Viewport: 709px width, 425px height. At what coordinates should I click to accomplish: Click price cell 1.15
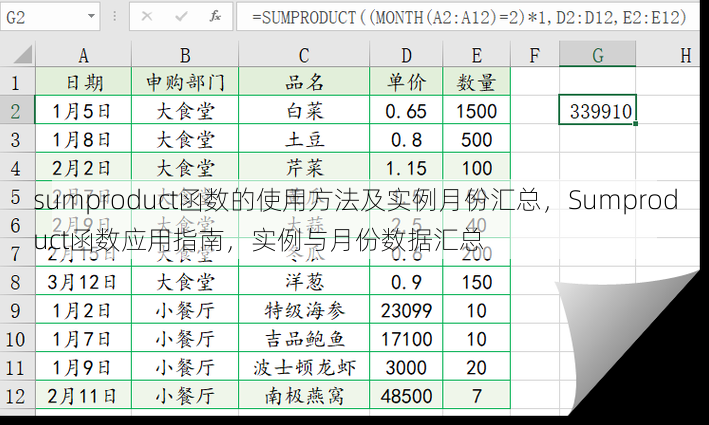[x=406, y=167]
